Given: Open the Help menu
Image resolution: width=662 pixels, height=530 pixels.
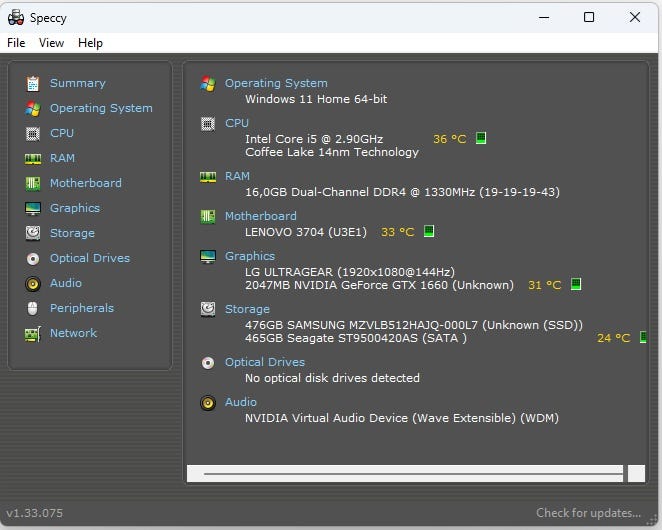Looking at the screenshot, I should [x=90, y=43].
